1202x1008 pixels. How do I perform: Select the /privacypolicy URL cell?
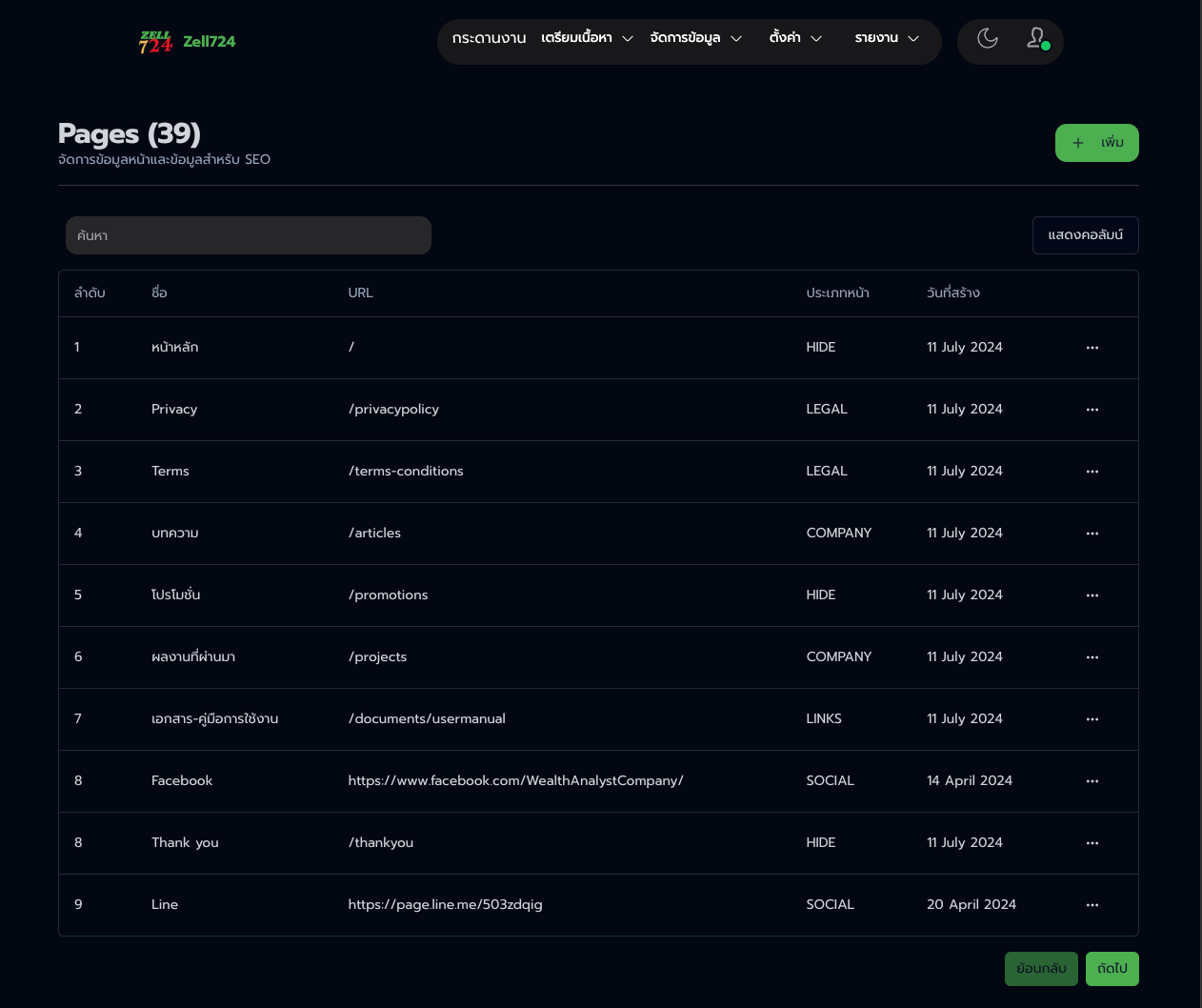coord(393,410)
